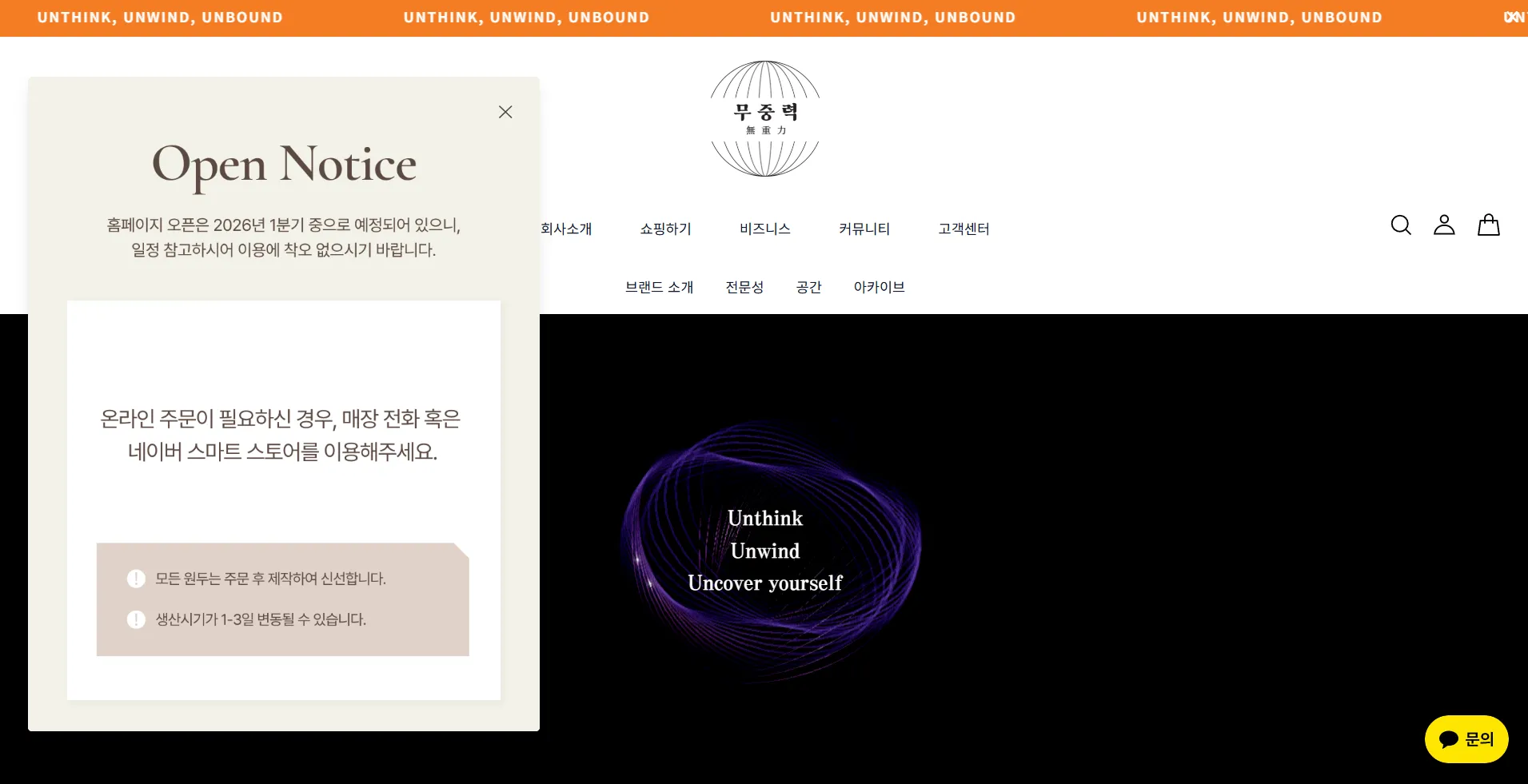Open the 회사소개 menu
Image resolution: width=1528 pixels, height=784 pixels.
pyautogui.click(x=566, y=229)
